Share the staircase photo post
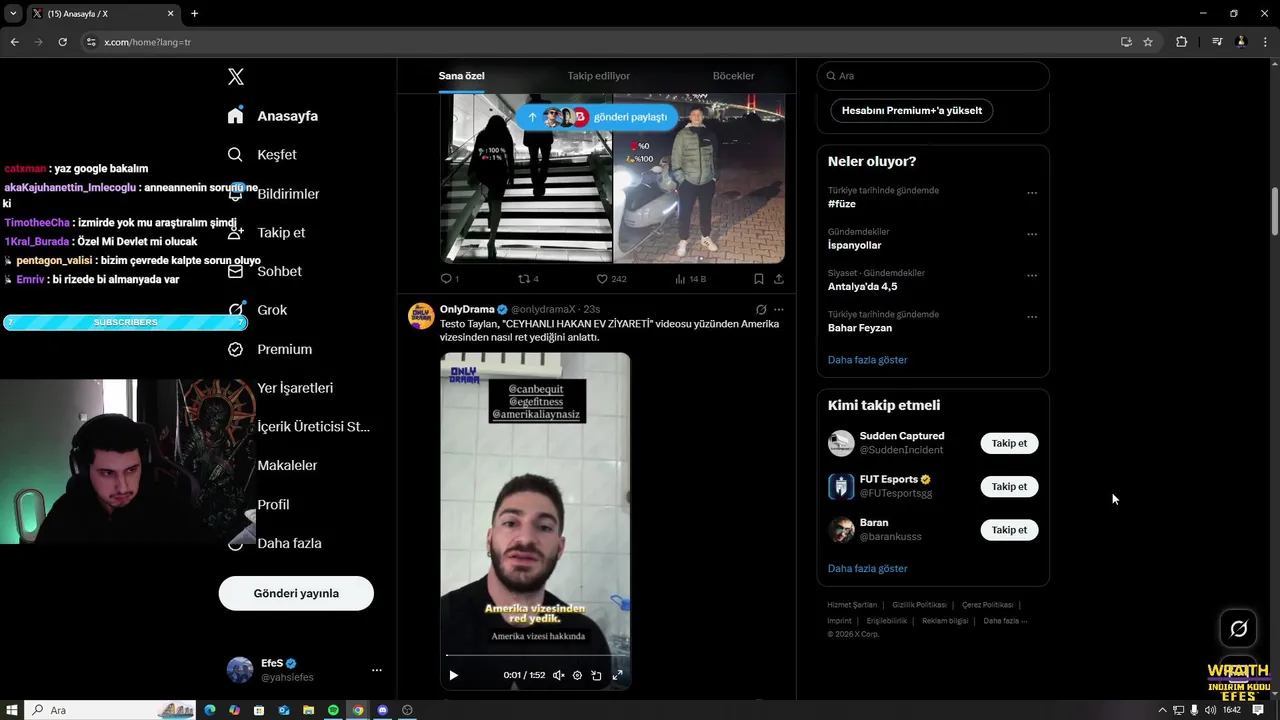 779,279
